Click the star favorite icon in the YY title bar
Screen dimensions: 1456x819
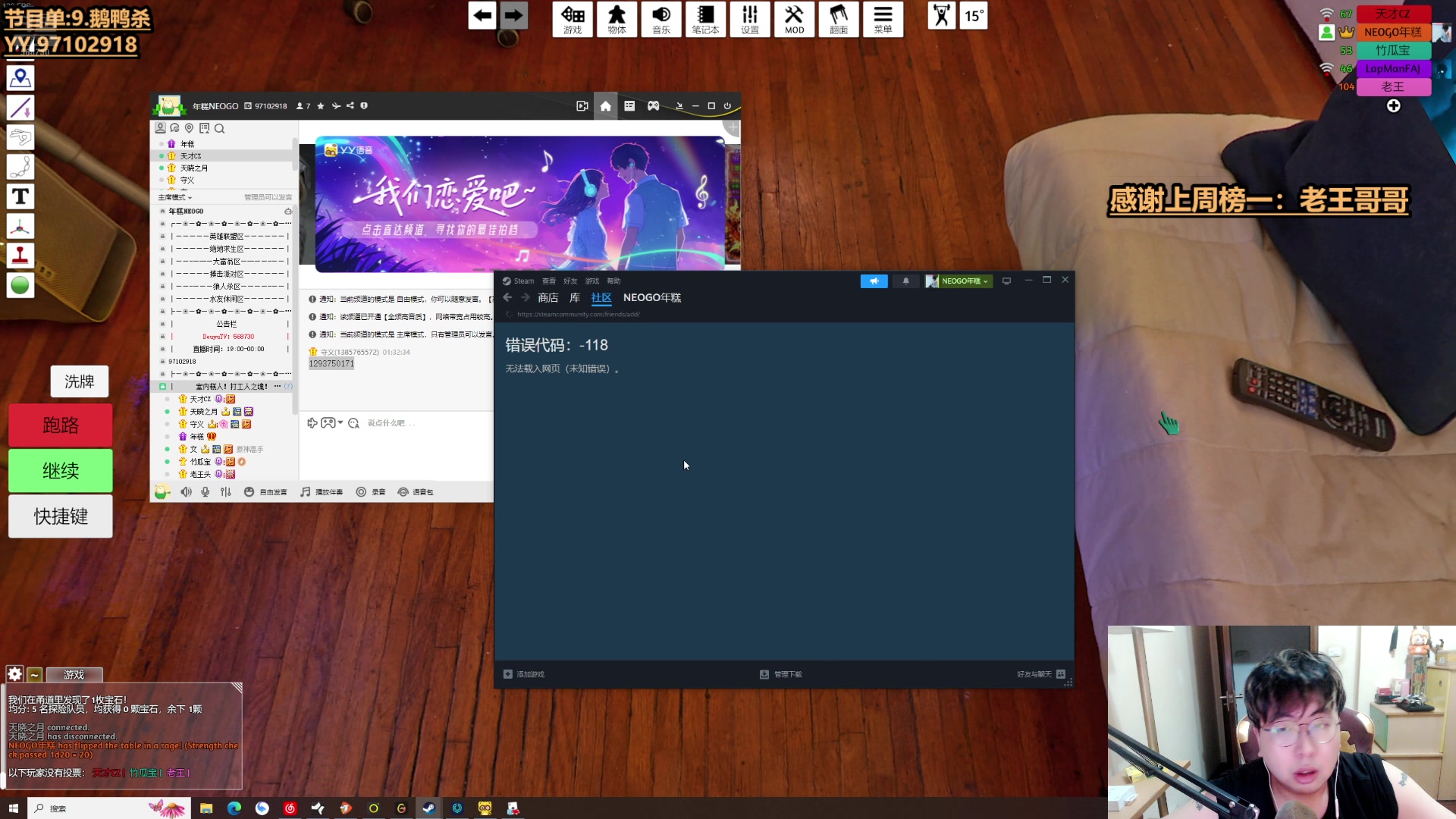coord(321,106)
